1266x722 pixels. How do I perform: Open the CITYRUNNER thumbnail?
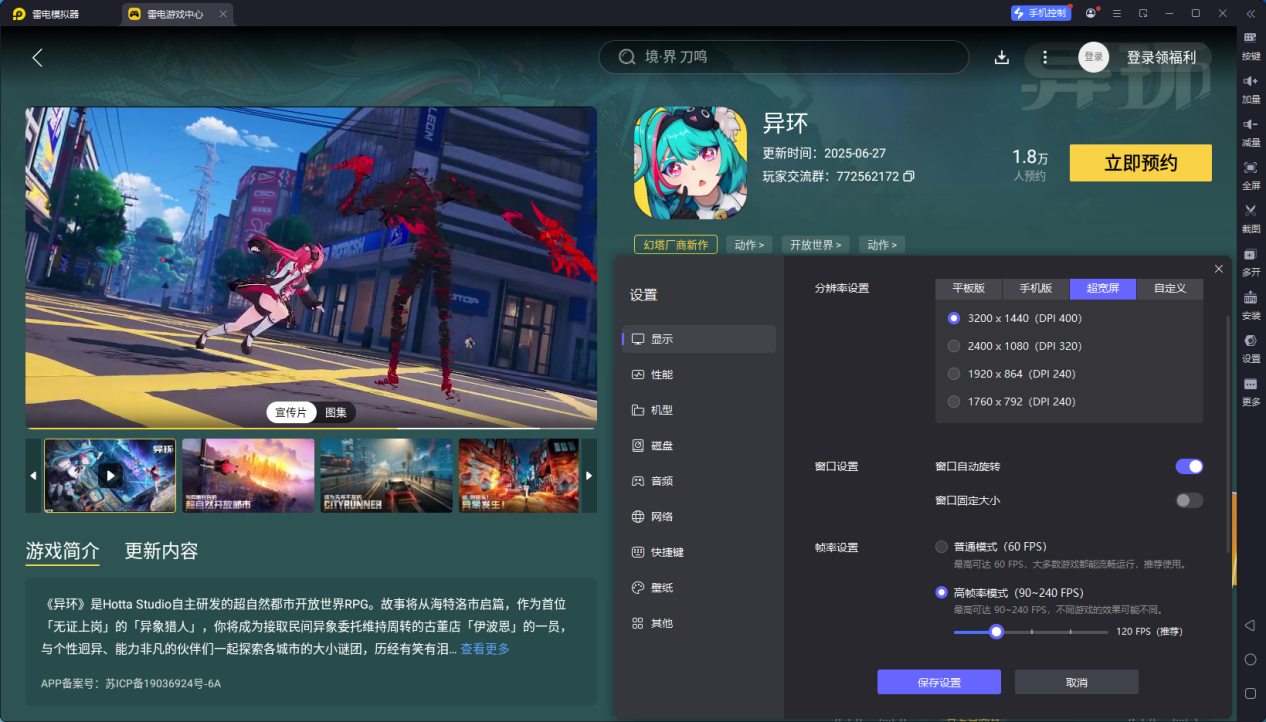pyautogui.click(x=386, y=475)
